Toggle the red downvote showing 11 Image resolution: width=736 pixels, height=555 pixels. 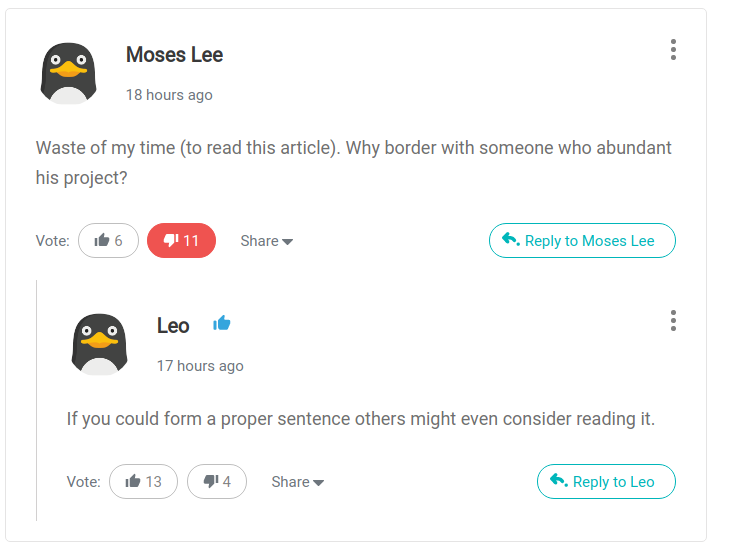pos(181,240)
